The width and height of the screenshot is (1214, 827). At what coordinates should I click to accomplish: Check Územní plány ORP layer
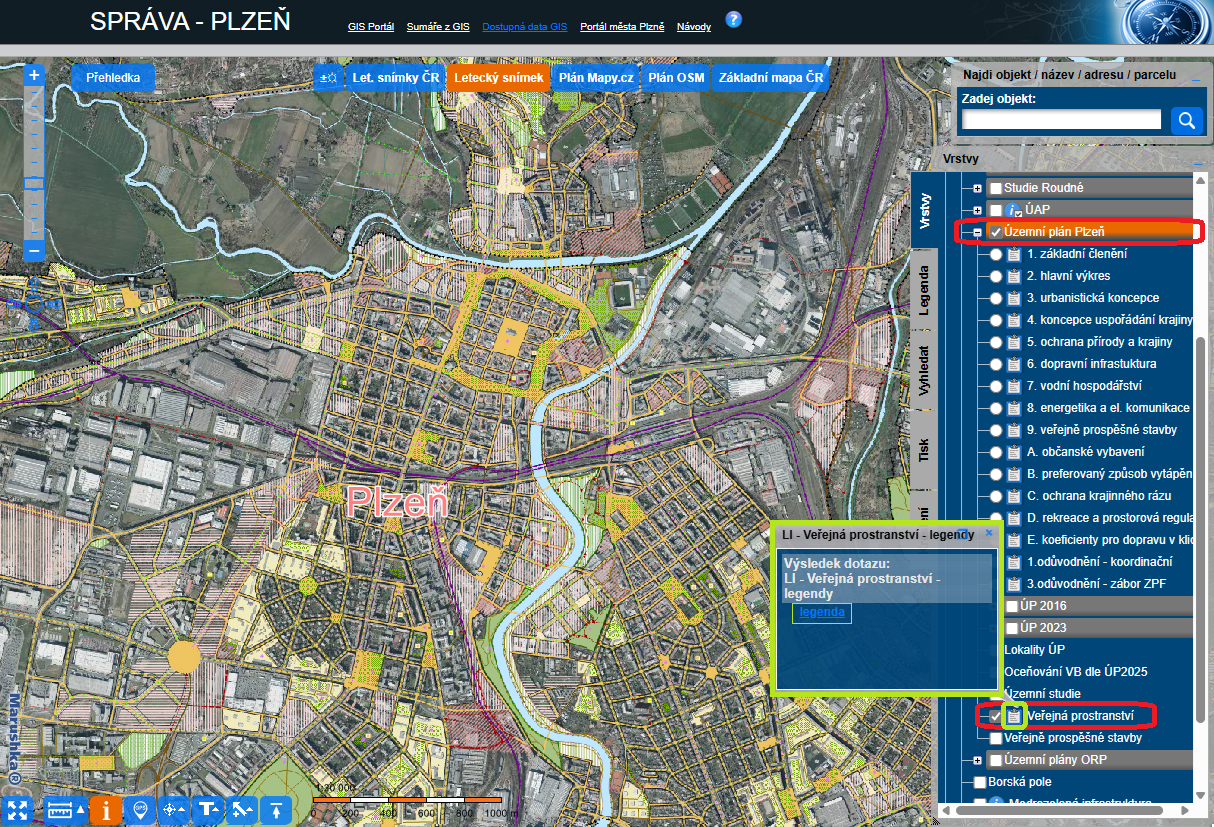click(996, 760)
